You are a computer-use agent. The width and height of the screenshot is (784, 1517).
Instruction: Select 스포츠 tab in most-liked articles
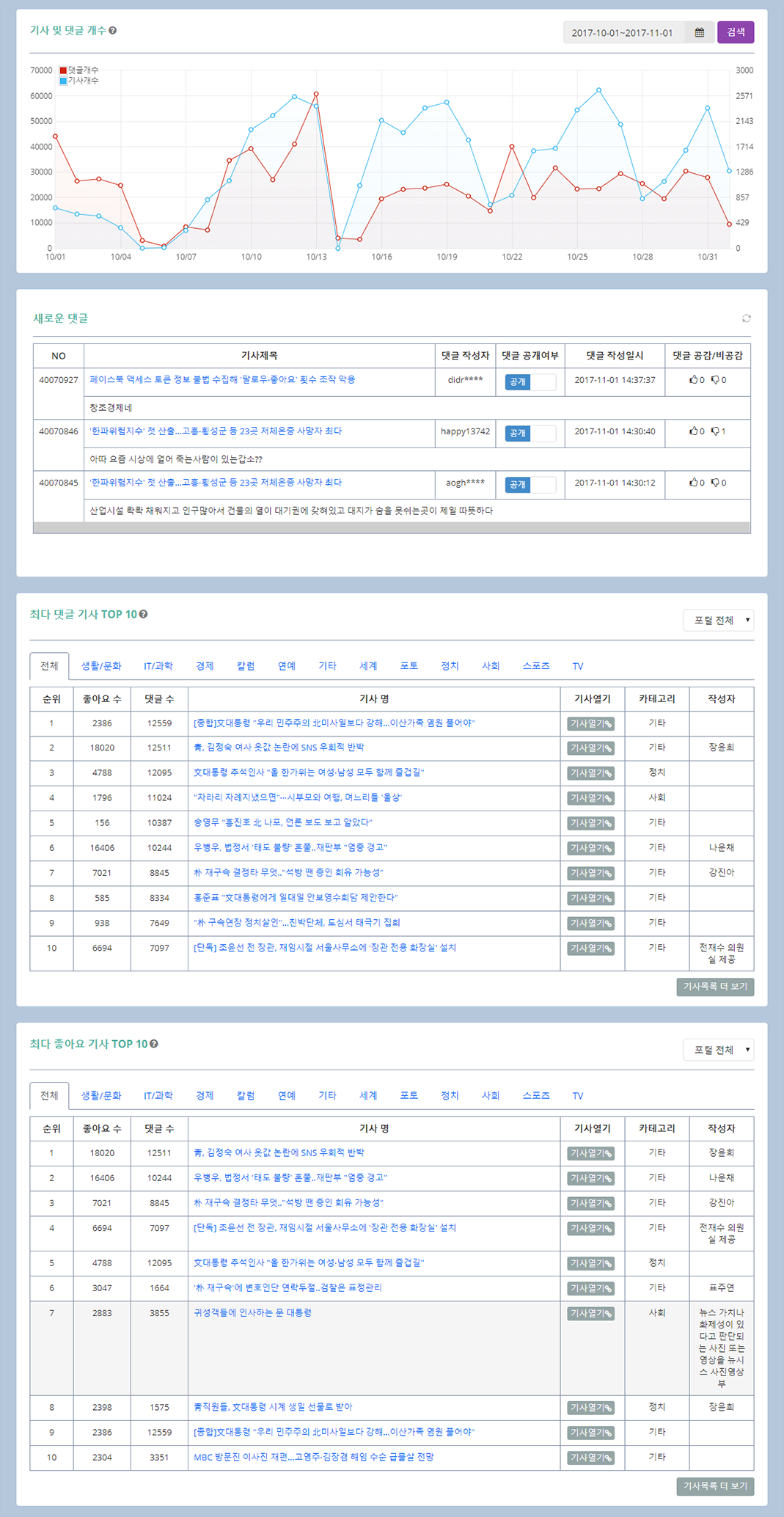(x=535, y=1096)
